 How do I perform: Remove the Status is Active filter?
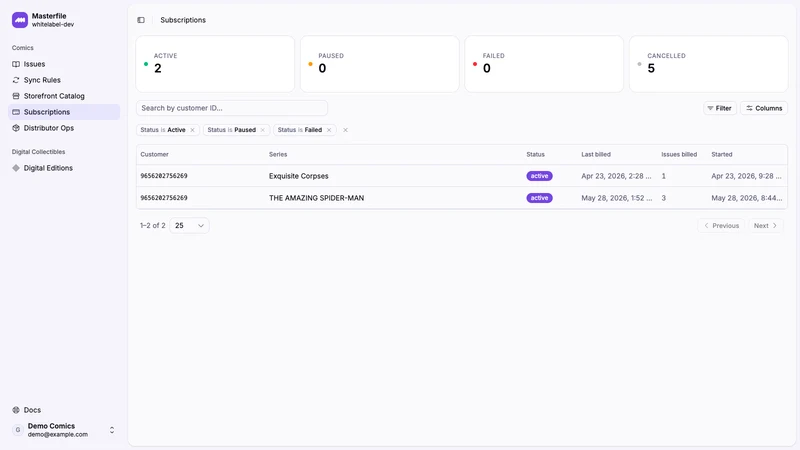point(192,130)
